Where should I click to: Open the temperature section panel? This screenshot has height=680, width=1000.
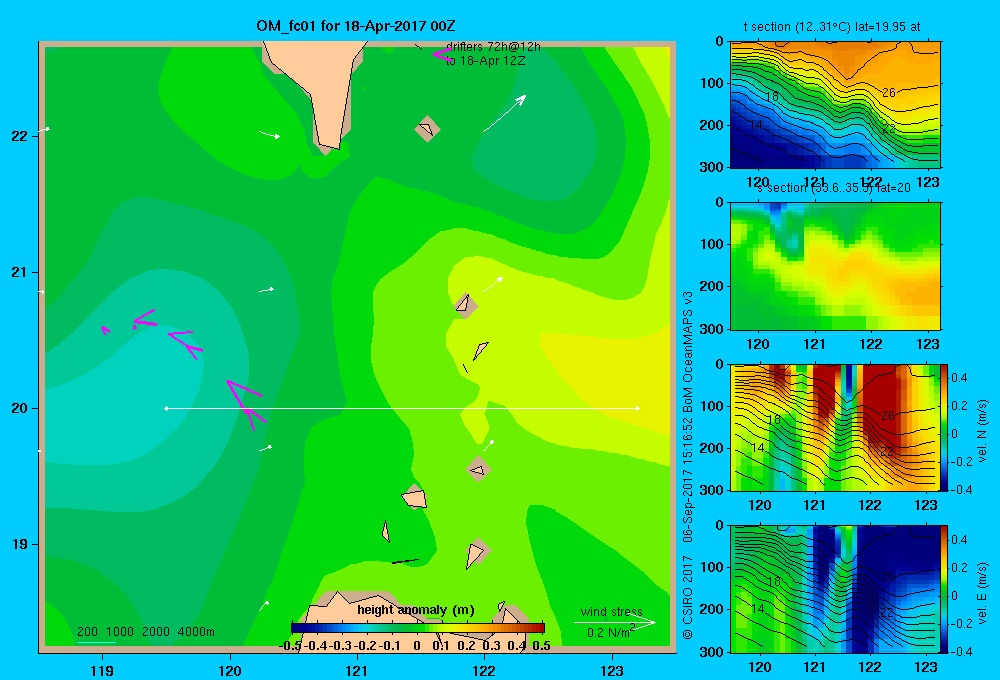tap(835, 105)
